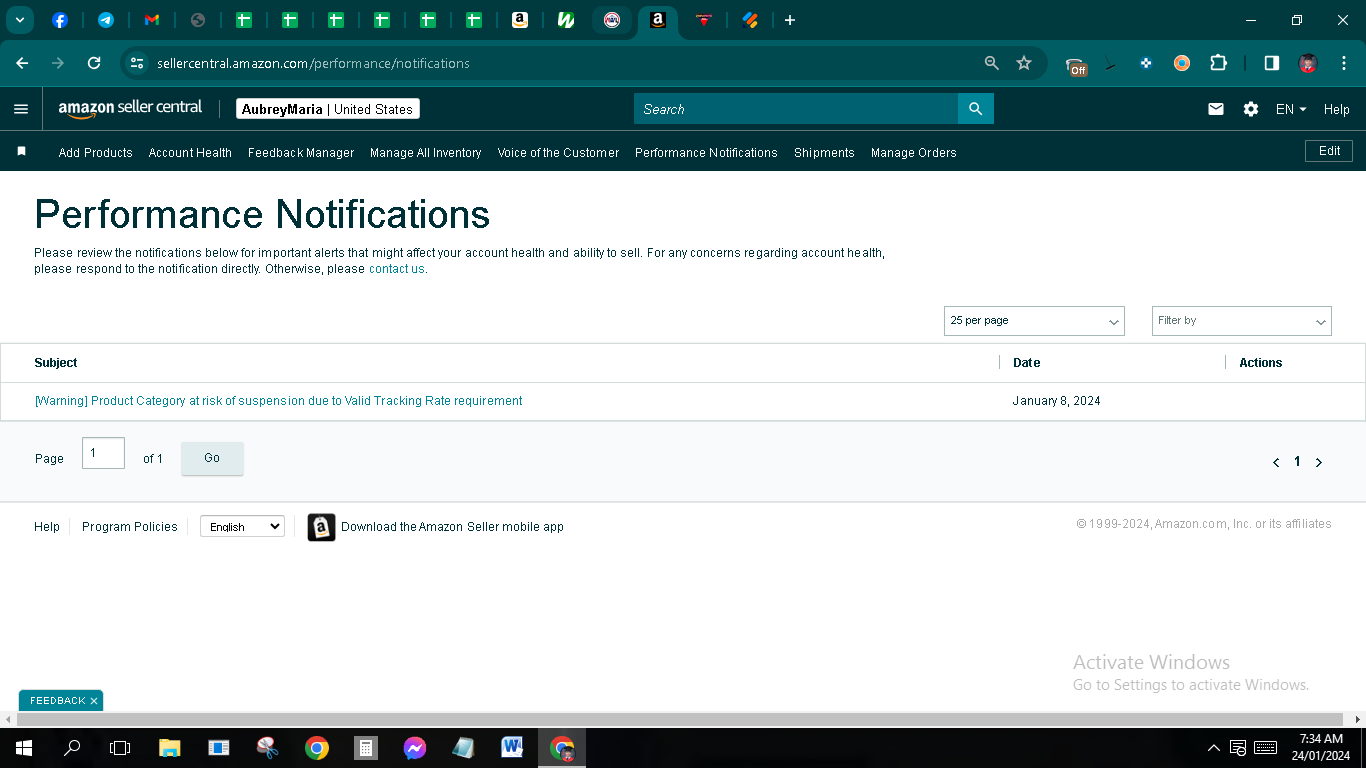
Task: Open Messenger from the taskbar
Action: click(x=415, y=748)
